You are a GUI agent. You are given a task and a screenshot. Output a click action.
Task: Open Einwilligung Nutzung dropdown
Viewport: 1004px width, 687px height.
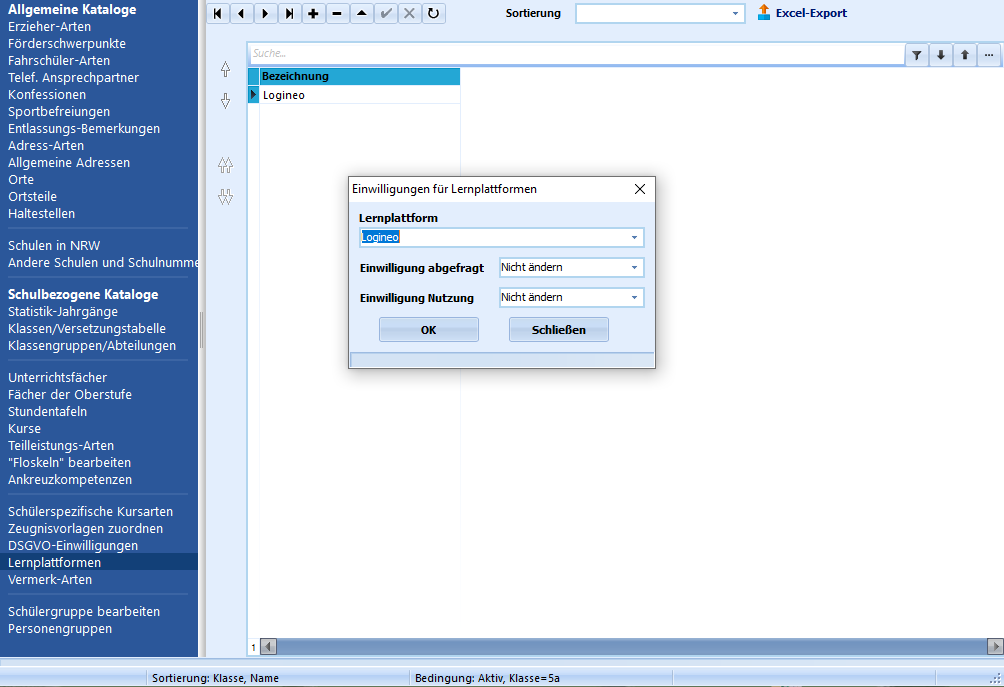pos(634,298)
